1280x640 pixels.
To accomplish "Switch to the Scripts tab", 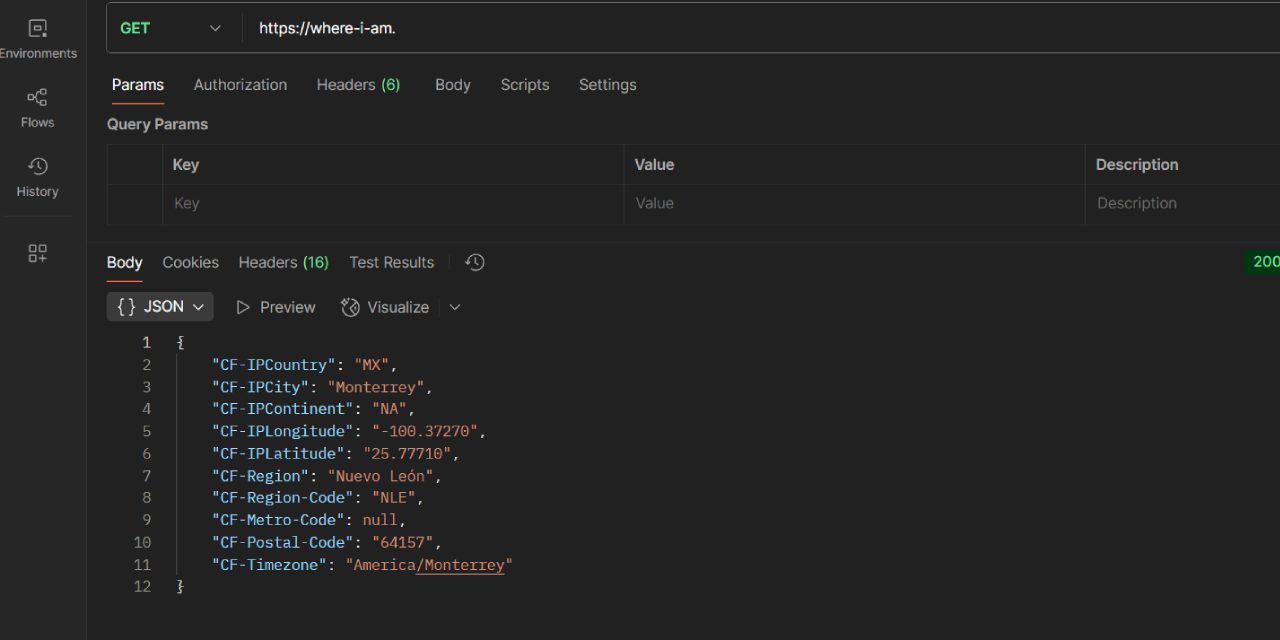I will coord(525,85).
